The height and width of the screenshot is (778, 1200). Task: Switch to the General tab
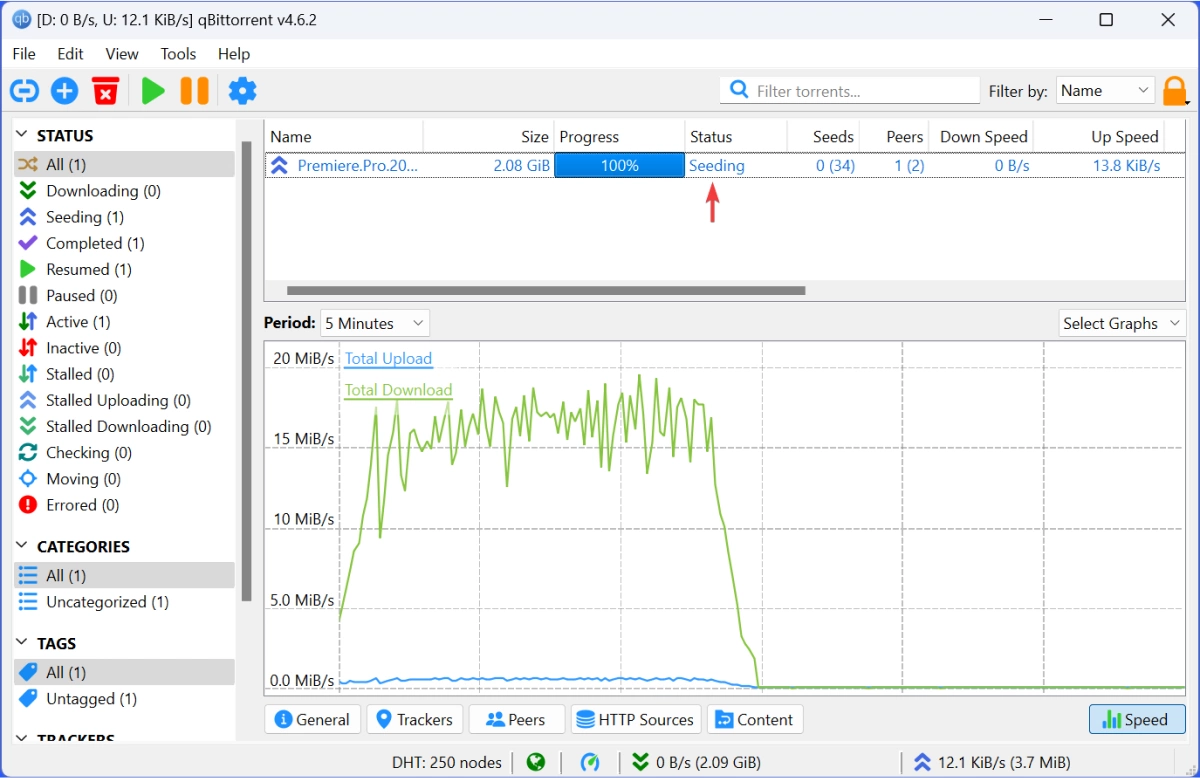(x=312, y=719)
